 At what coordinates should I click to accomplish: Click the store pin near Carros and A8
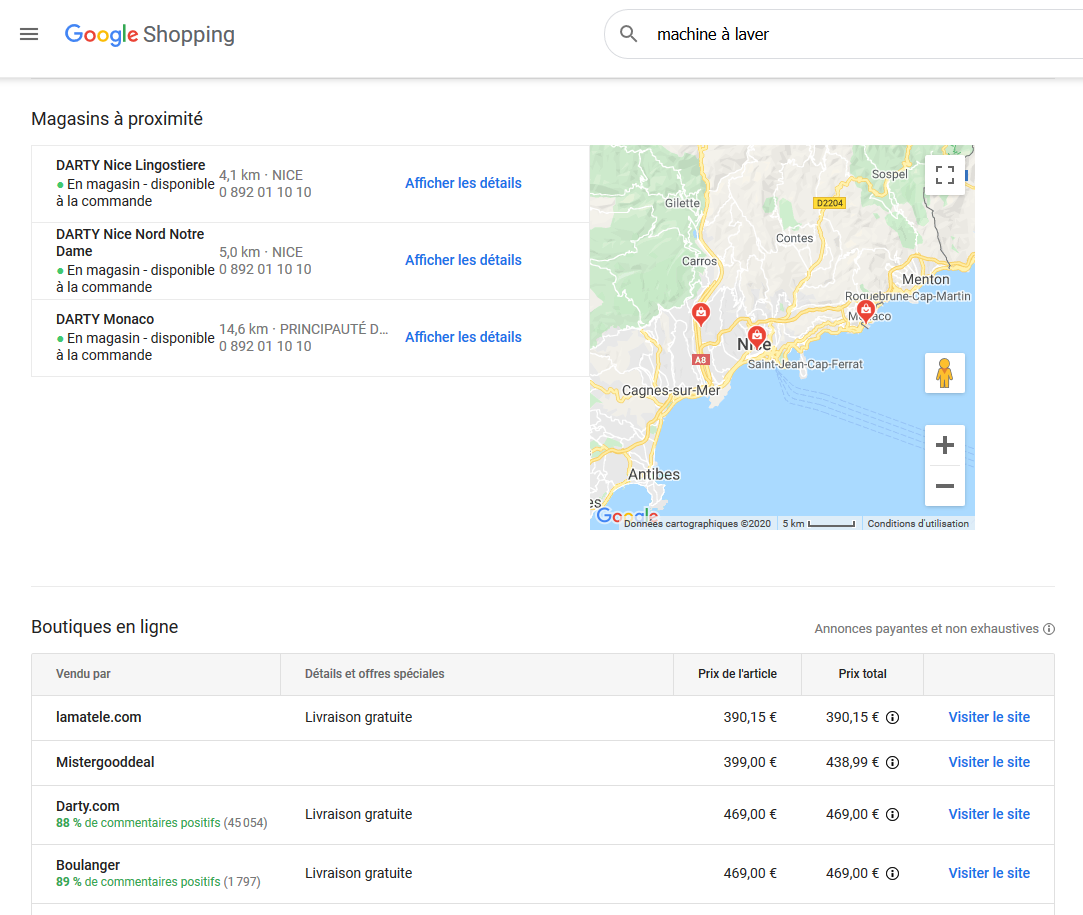tap(701, 314)
